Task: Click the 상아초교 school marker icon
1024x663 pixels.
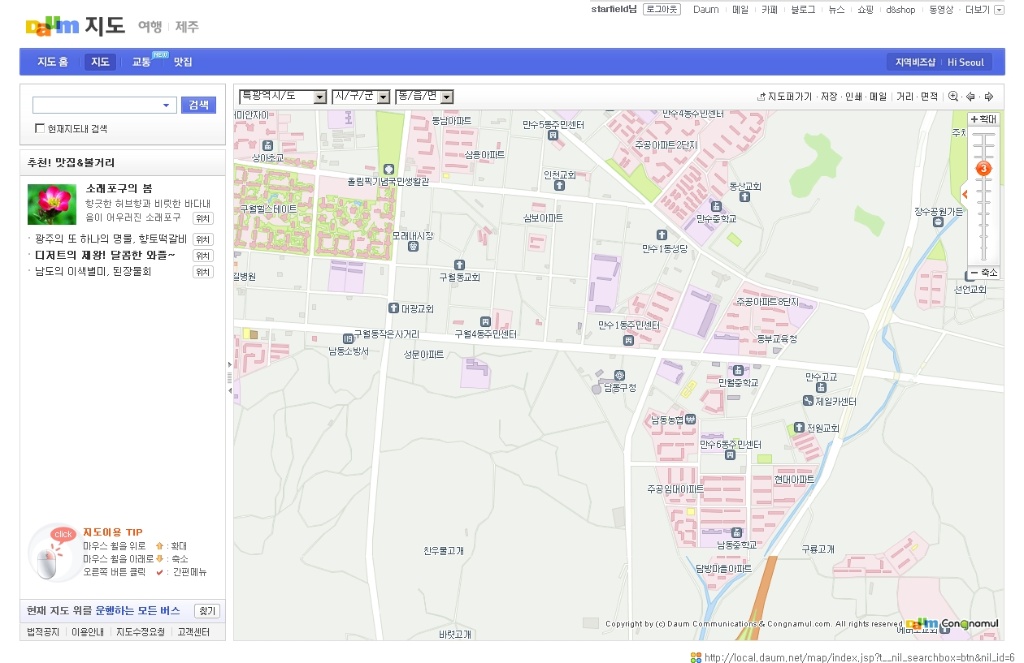Action: [x=267, y=146]
